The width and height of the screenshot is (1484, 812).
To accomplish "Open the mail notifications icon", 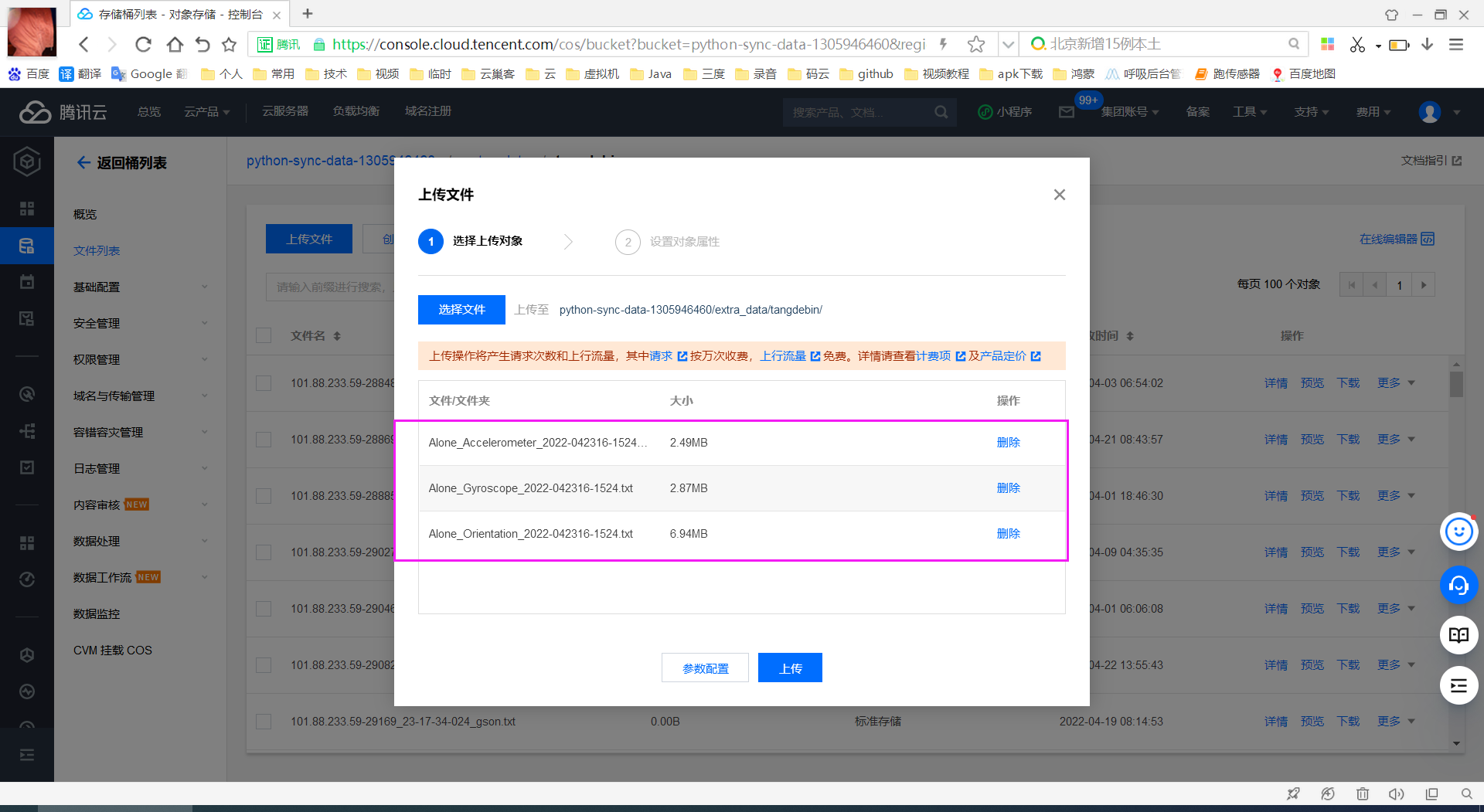I will click(x=1067, y=112).
